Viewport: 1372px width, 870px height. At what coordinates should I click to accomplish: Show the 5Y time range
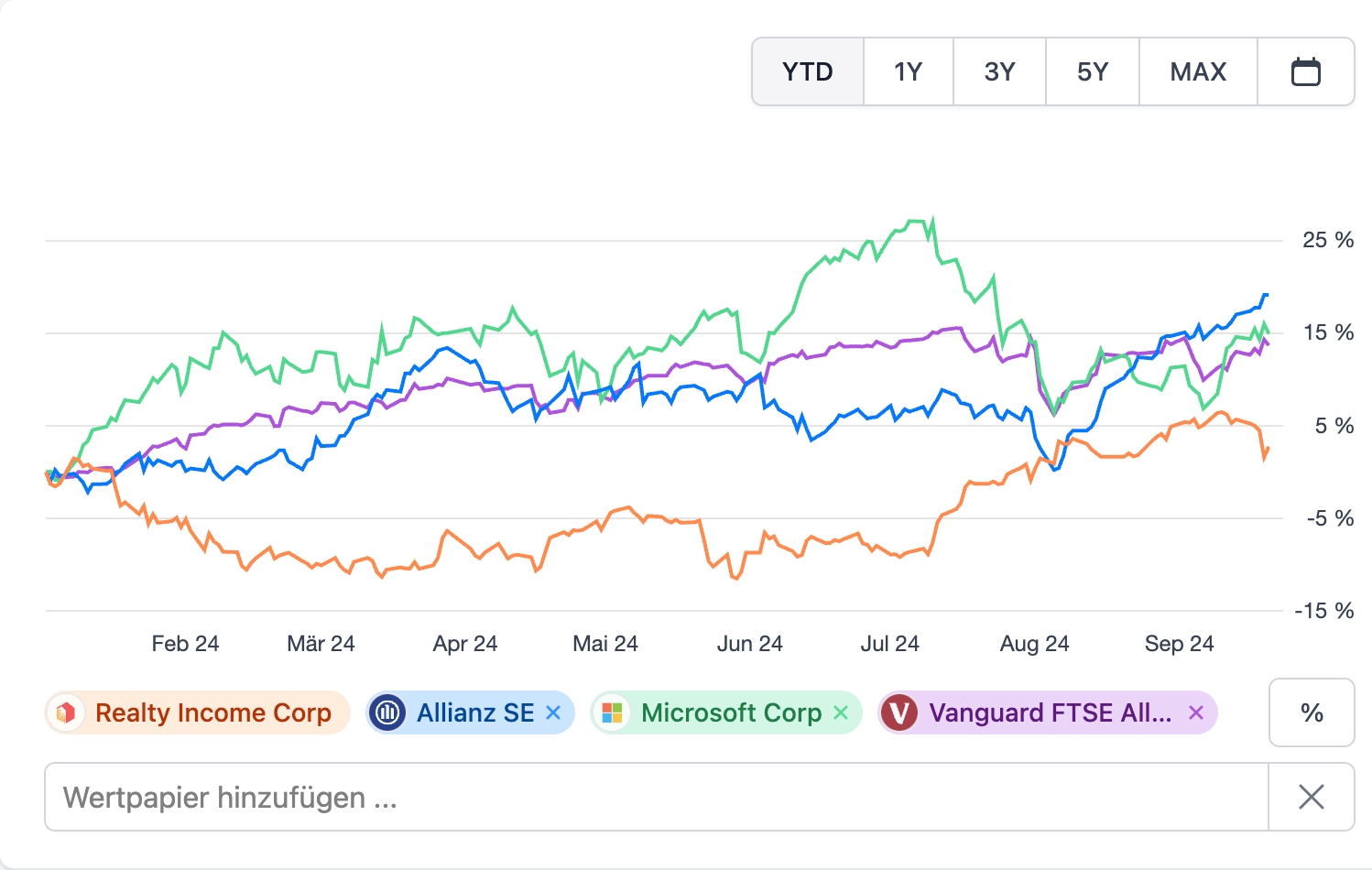point(1093,71)
